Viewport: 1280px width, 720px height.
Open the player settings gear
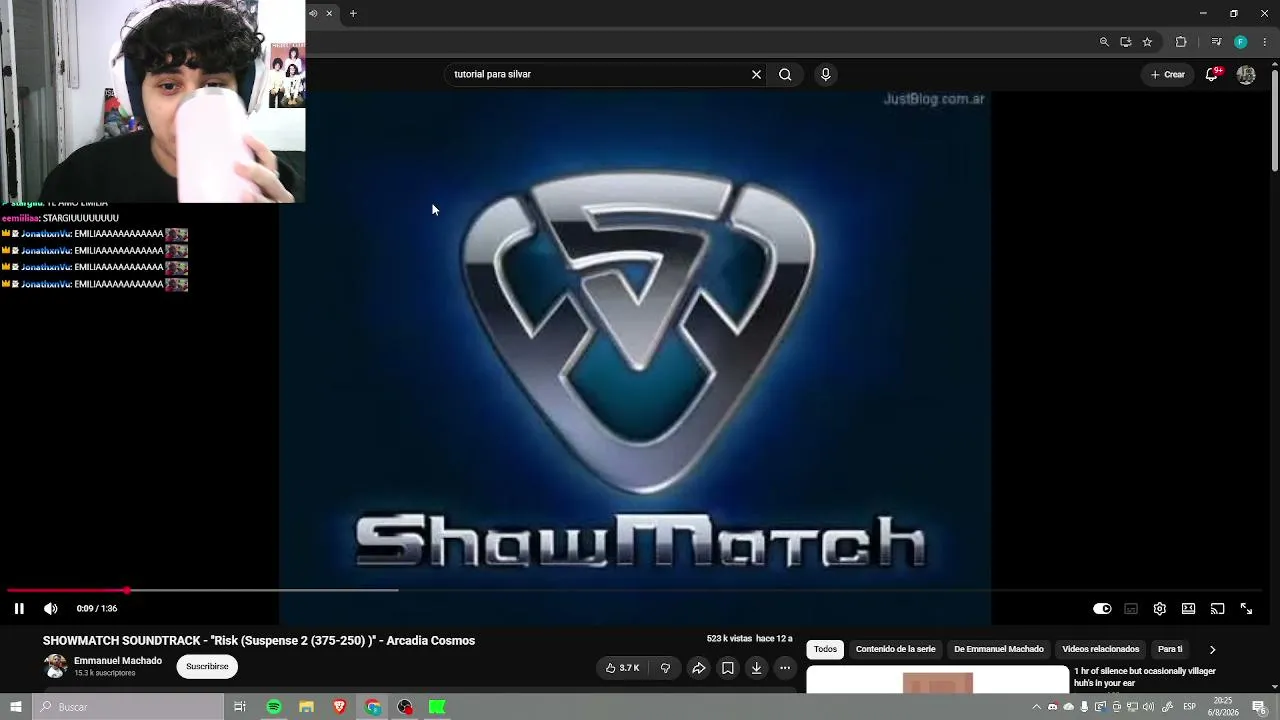tap(1160, 608)
